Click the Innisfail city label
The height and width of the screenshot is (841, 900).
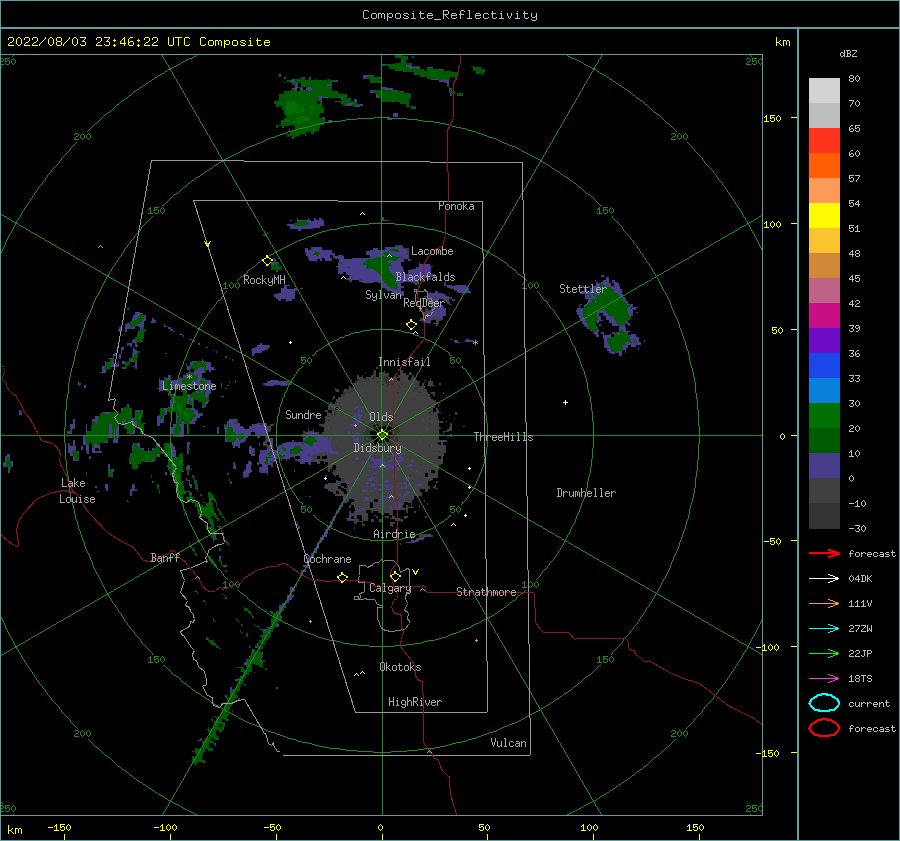point(404,362)
